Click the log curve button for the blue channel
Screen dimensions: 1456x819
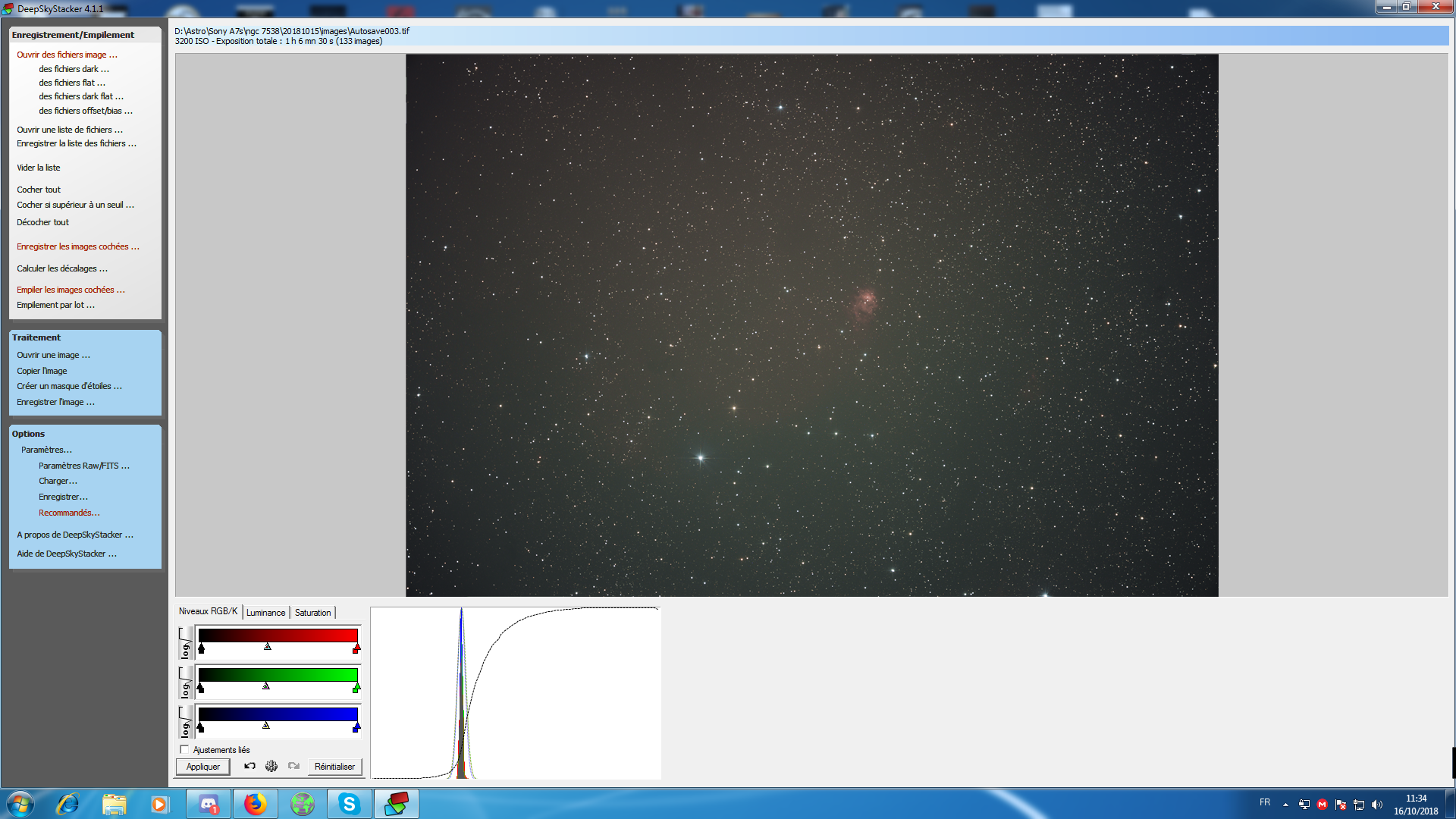(185, 722)
